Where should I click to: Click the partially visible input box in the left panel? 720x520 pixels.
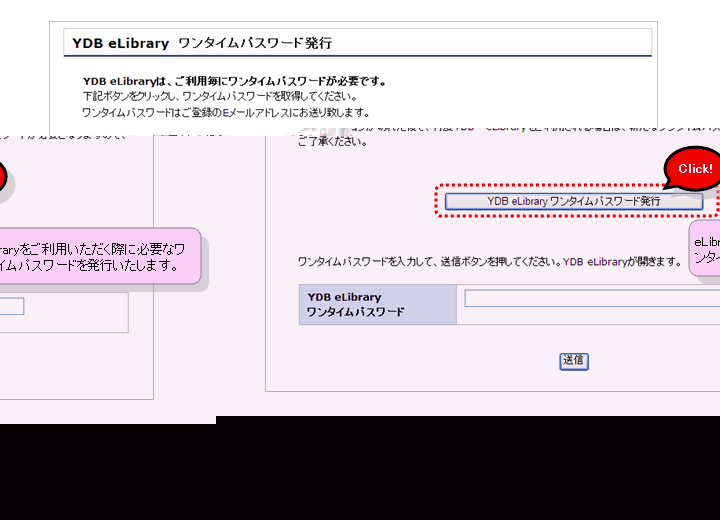11,306
